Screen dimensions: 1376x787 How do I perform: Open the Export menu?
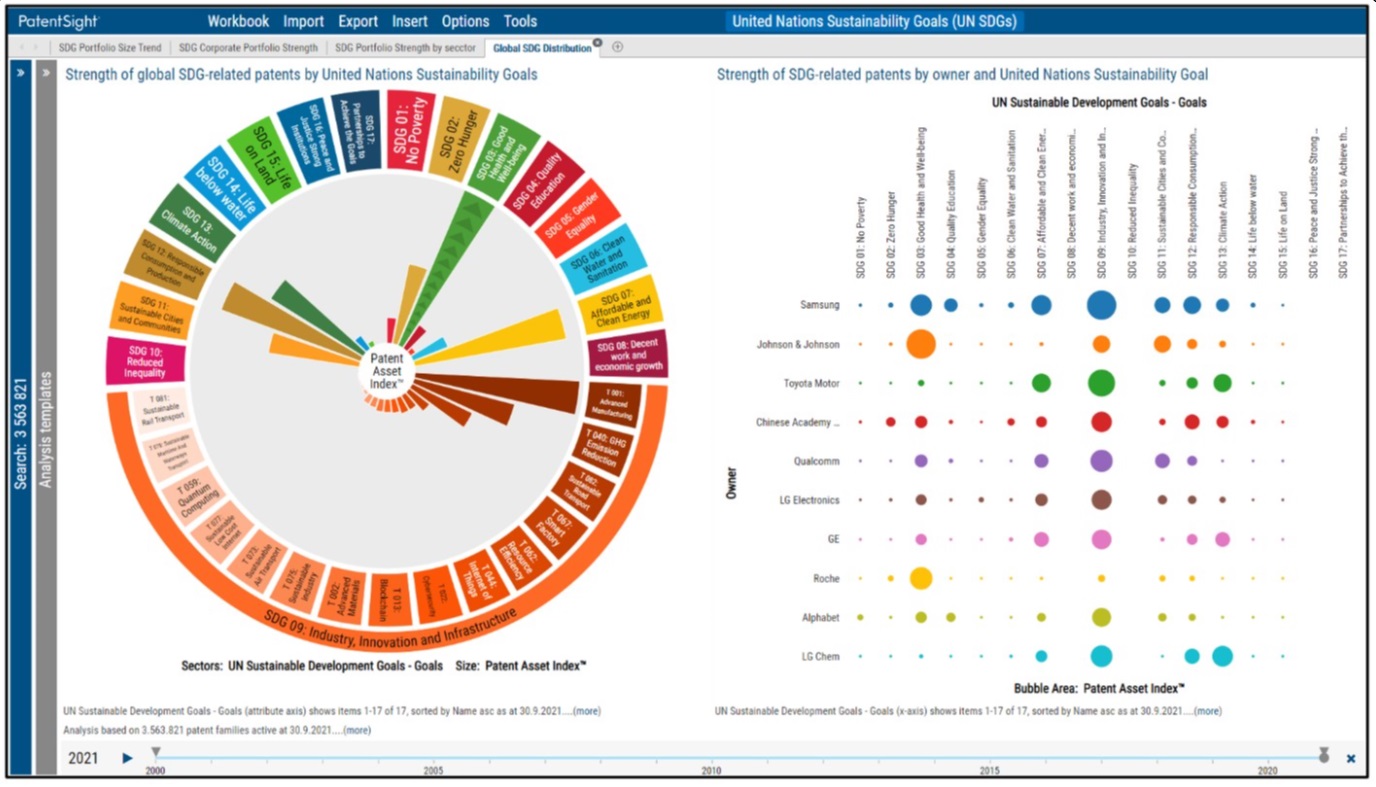coord(358,21)
